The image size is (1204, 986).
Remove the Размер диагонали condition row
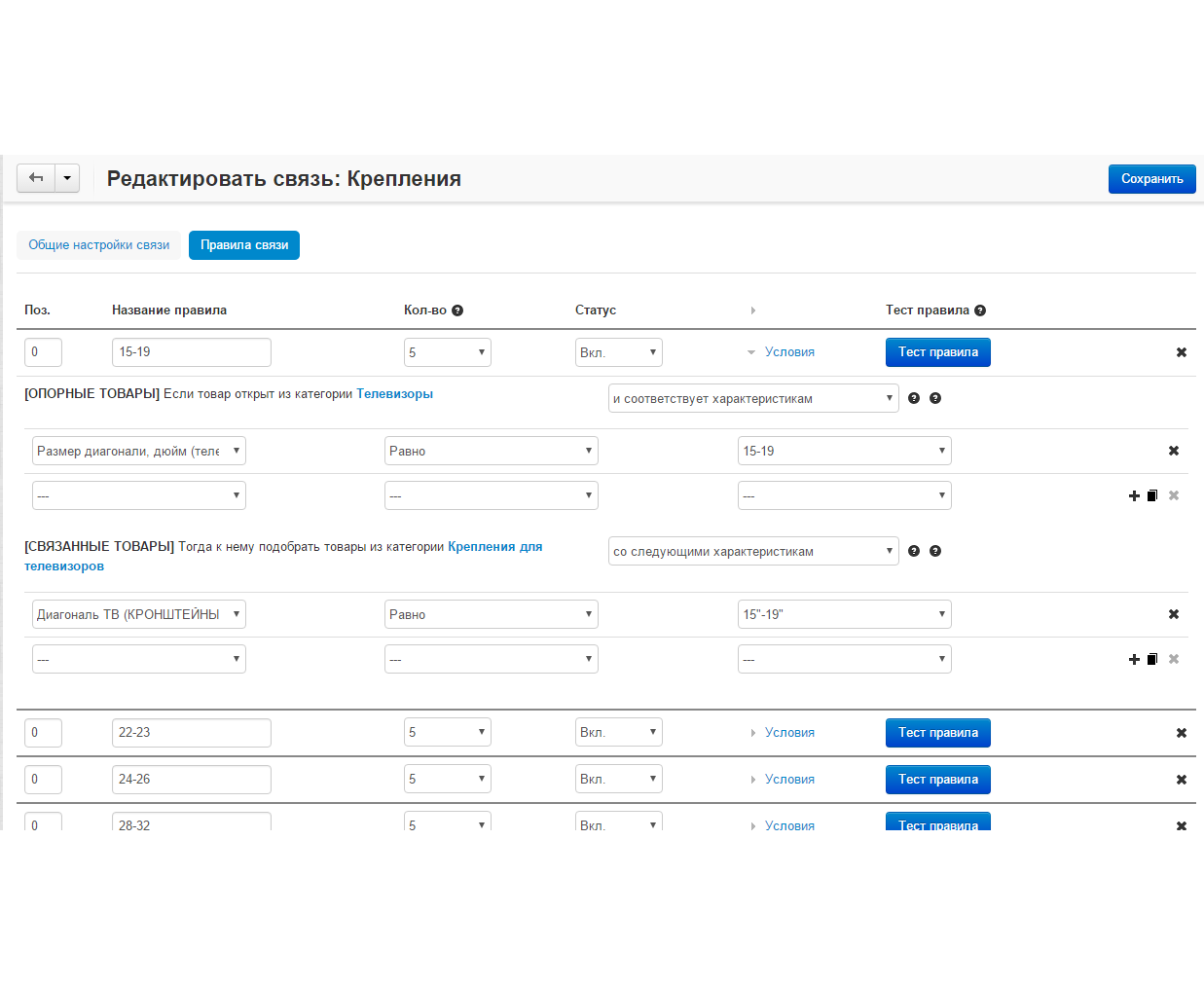[x=1173, y=451]
